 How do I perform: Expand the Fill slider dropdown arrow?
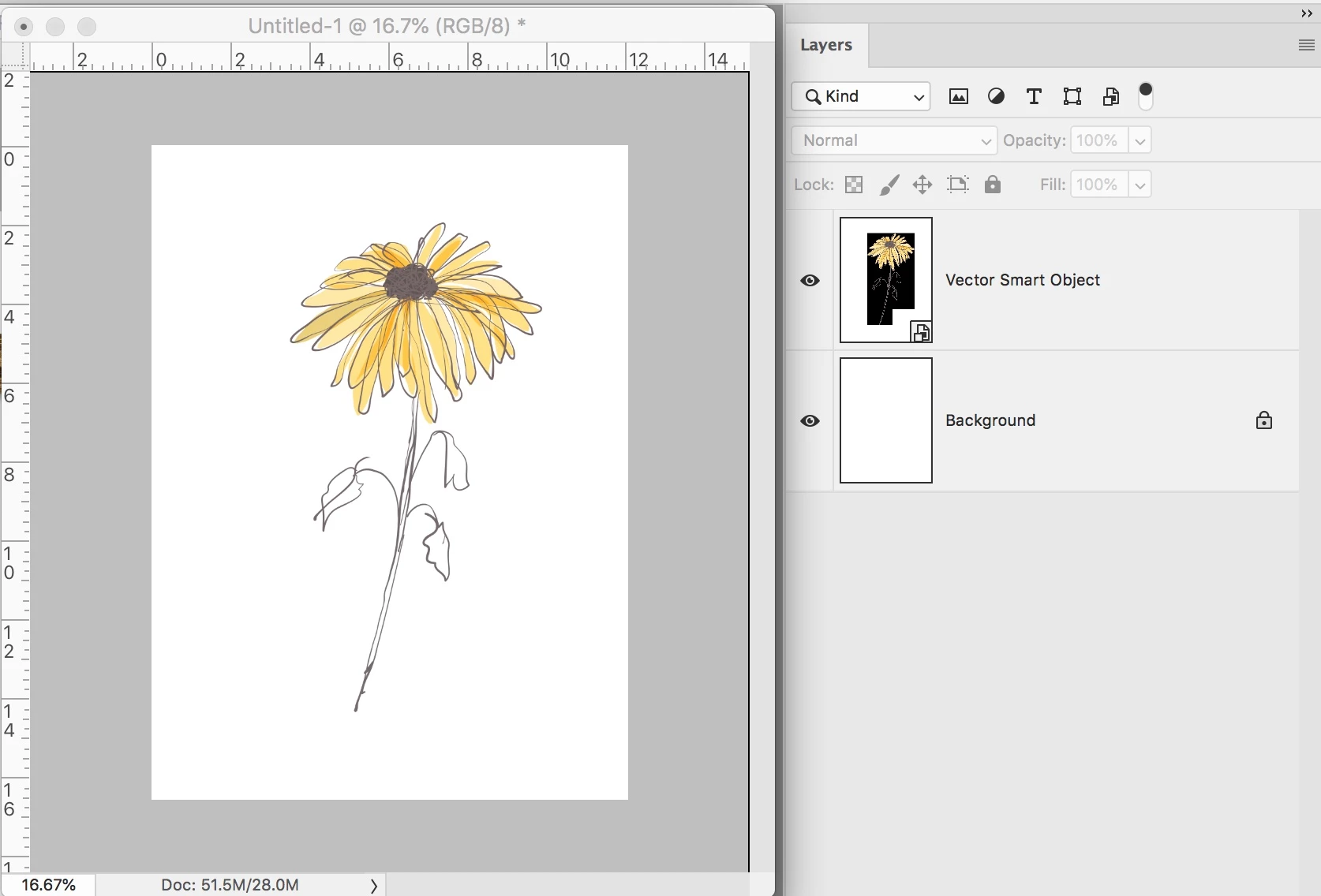pos(1140,185)
